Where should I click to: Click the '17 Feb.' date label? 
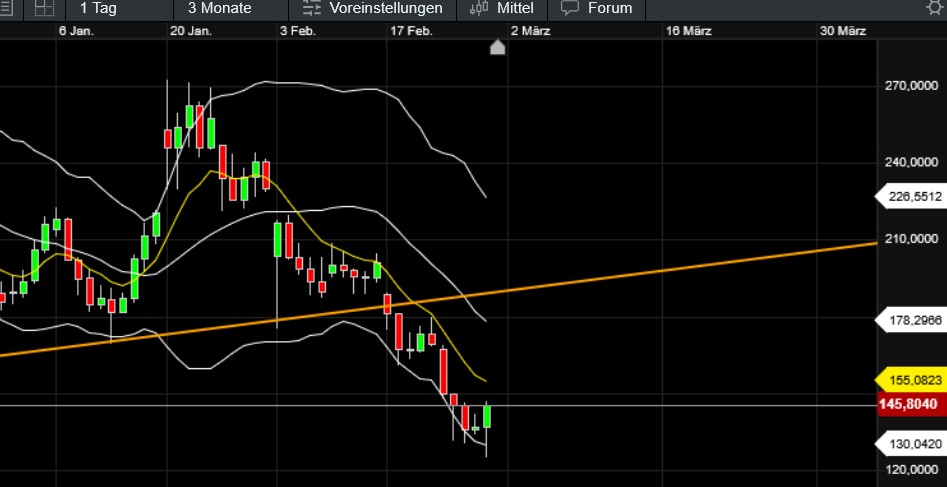point(411,31)
